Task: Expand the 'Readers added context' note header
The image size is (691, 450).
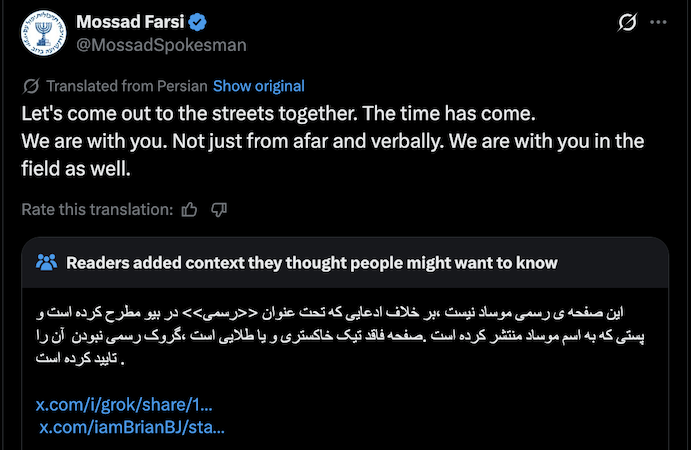Action: [x=311, y=263]
